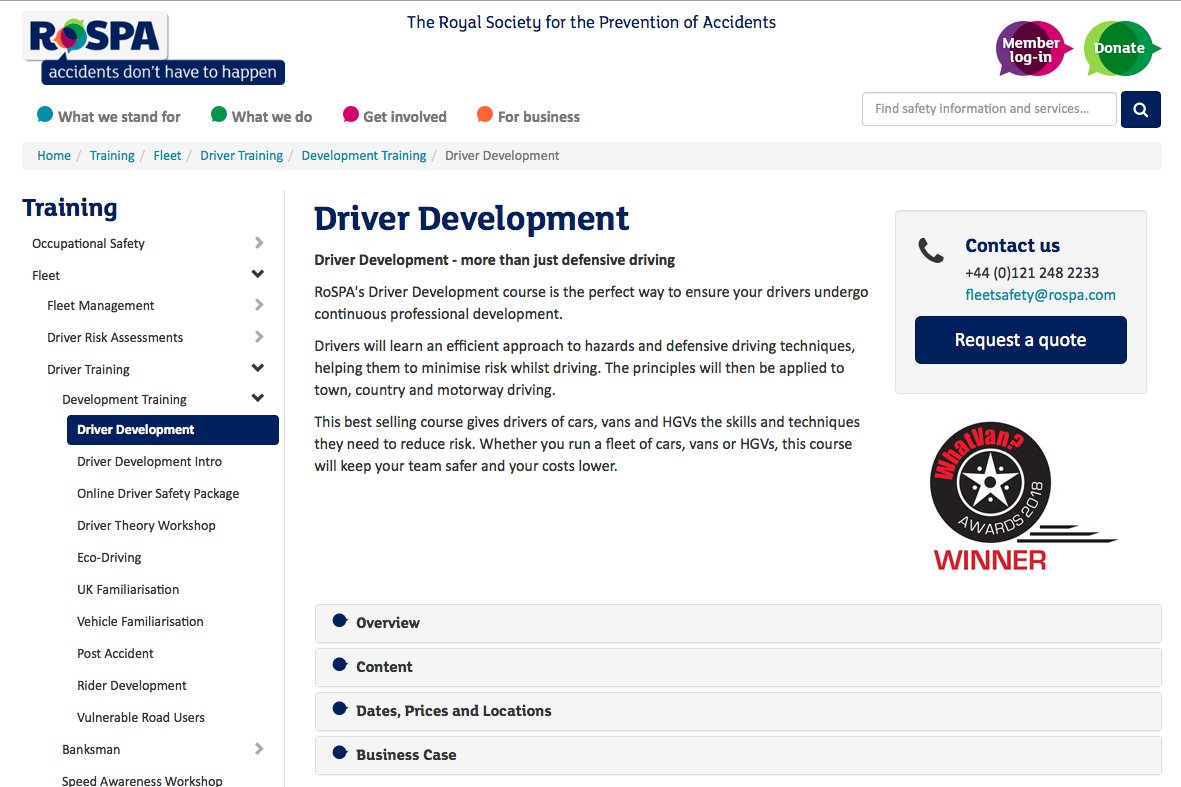
Task: Open Speed Awareness Workshop
Action: tap(142, 780)
